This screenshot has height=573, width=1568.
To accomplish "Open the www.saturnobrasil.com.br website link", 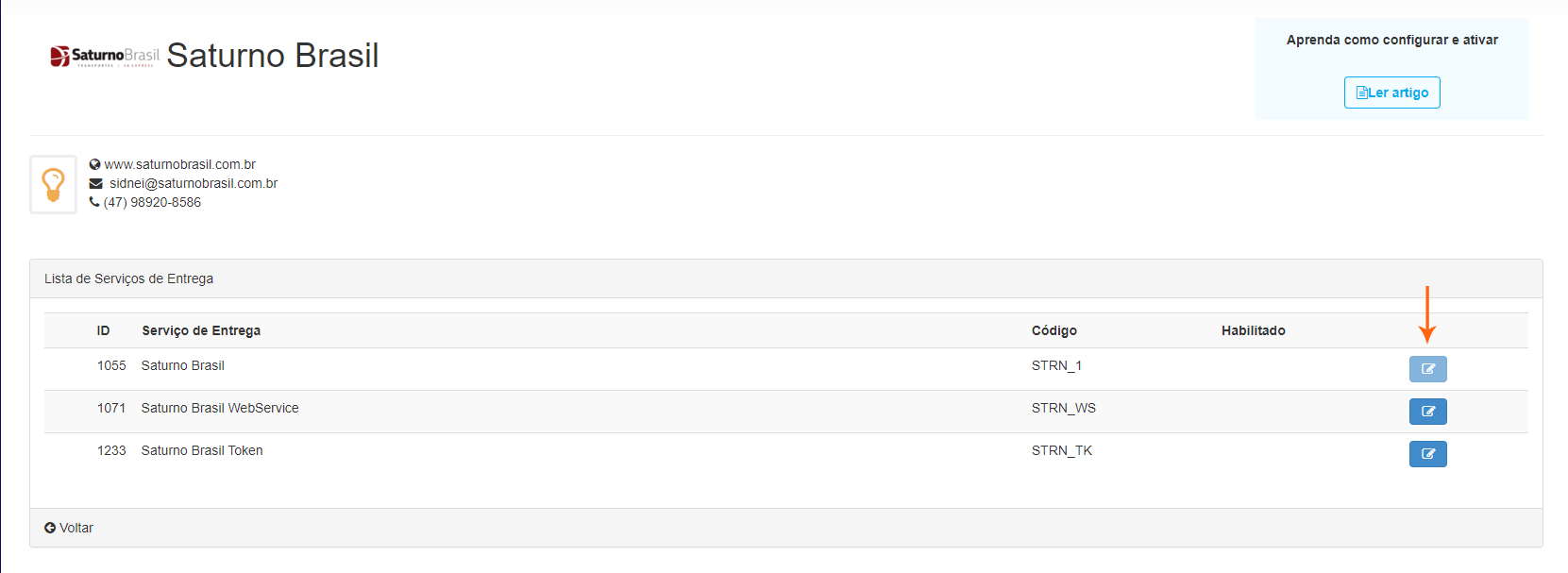I will 179,164.
